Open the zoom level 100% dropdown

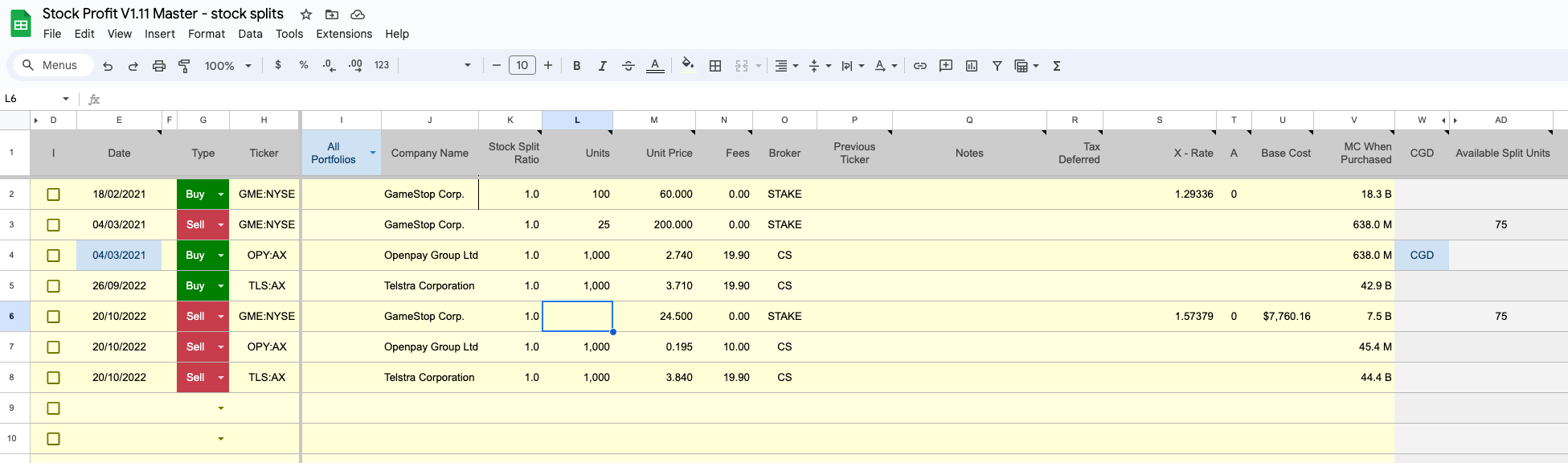[228, 66]
